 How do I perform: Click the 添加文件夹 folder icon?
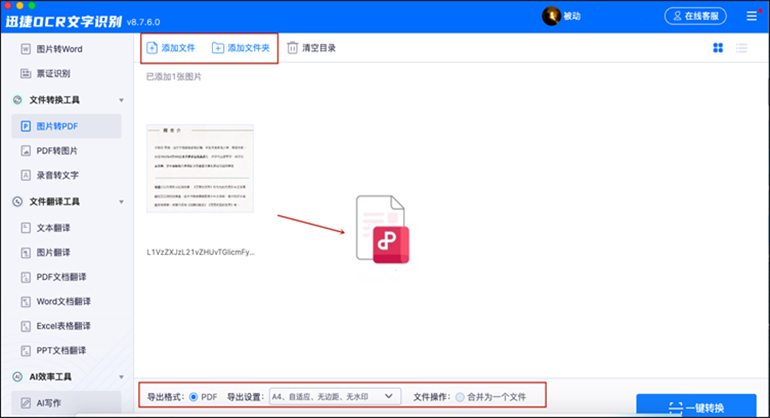218,48
